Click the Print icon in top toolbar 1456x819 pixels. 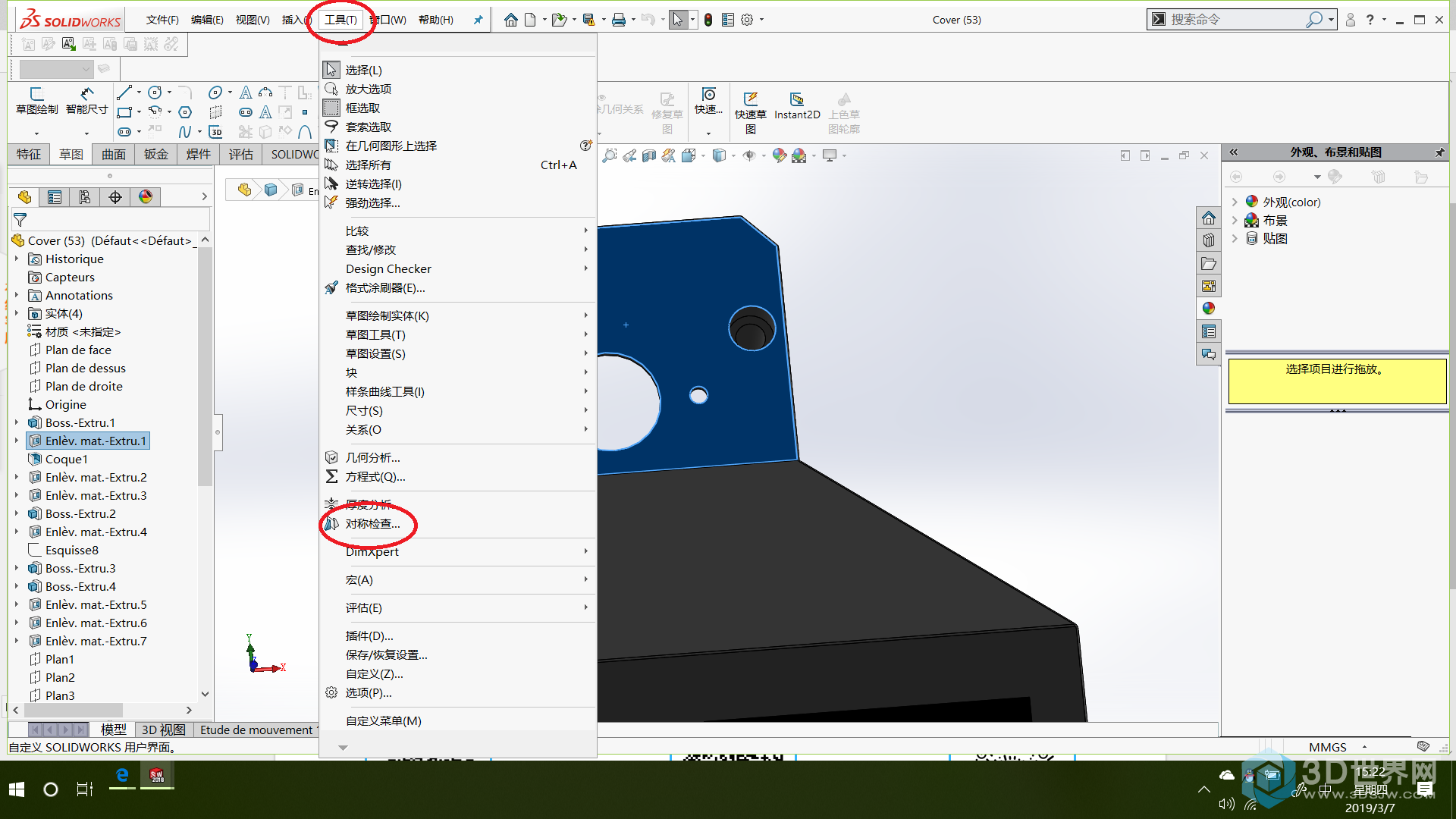coord(619,20)
